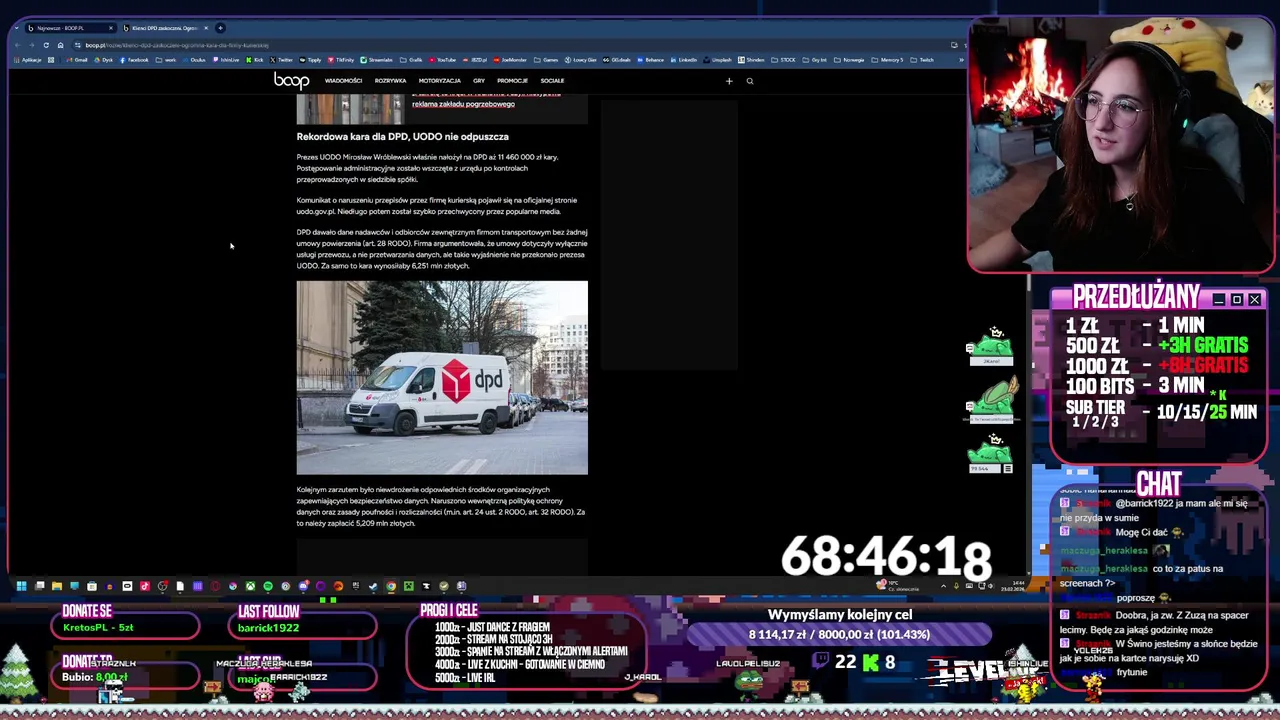The image size is (1280, 720).
Task: Go back with the browser back arrow
Action: coord(18,45)
